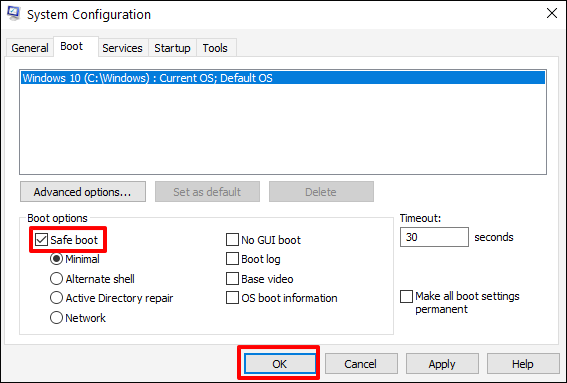Switch to the General tab

[30, 48]
